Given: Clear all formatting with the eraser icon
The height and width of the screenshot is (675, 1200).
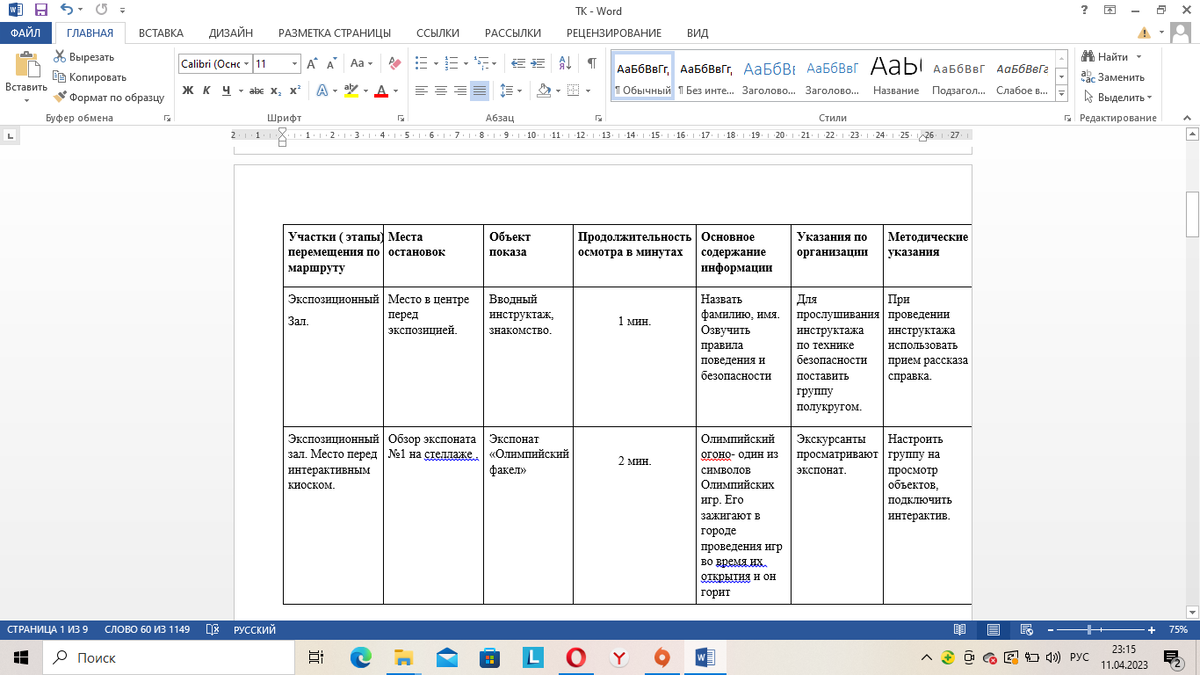Looking at the screenshot, I should 394,63.
